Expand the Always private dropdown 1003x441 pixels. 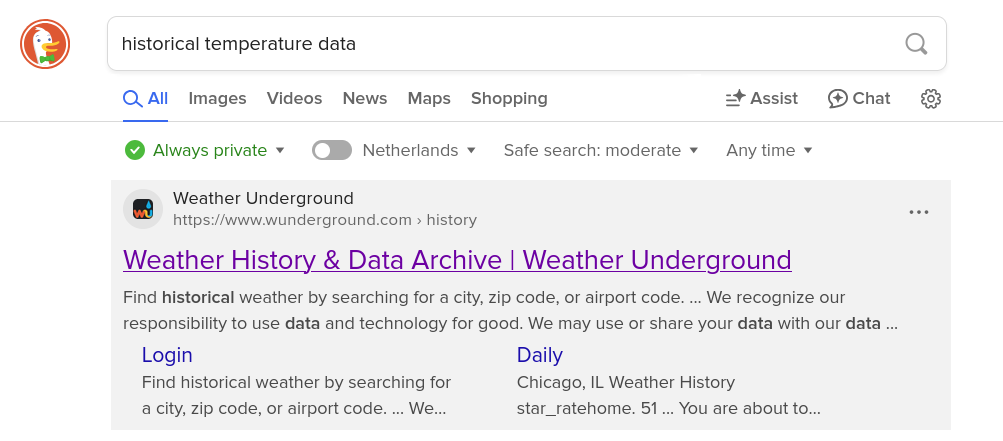tap(279, 150)
